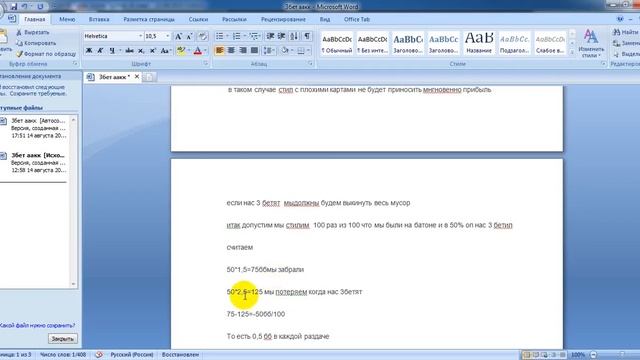This screenshot has height=360, width=640.
Task: Apply the Обычный style
Action: click(x=337, y=43)
